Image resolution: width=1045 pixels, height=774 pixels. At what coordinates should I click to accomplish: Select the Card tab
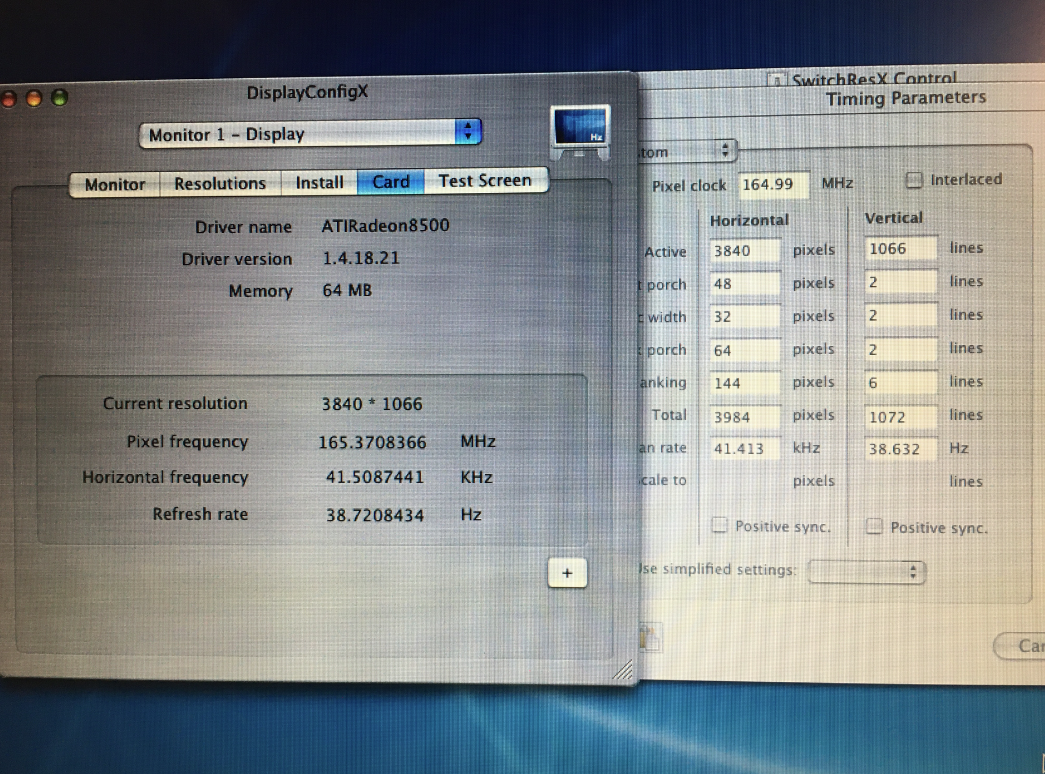[x=391, y=181]
